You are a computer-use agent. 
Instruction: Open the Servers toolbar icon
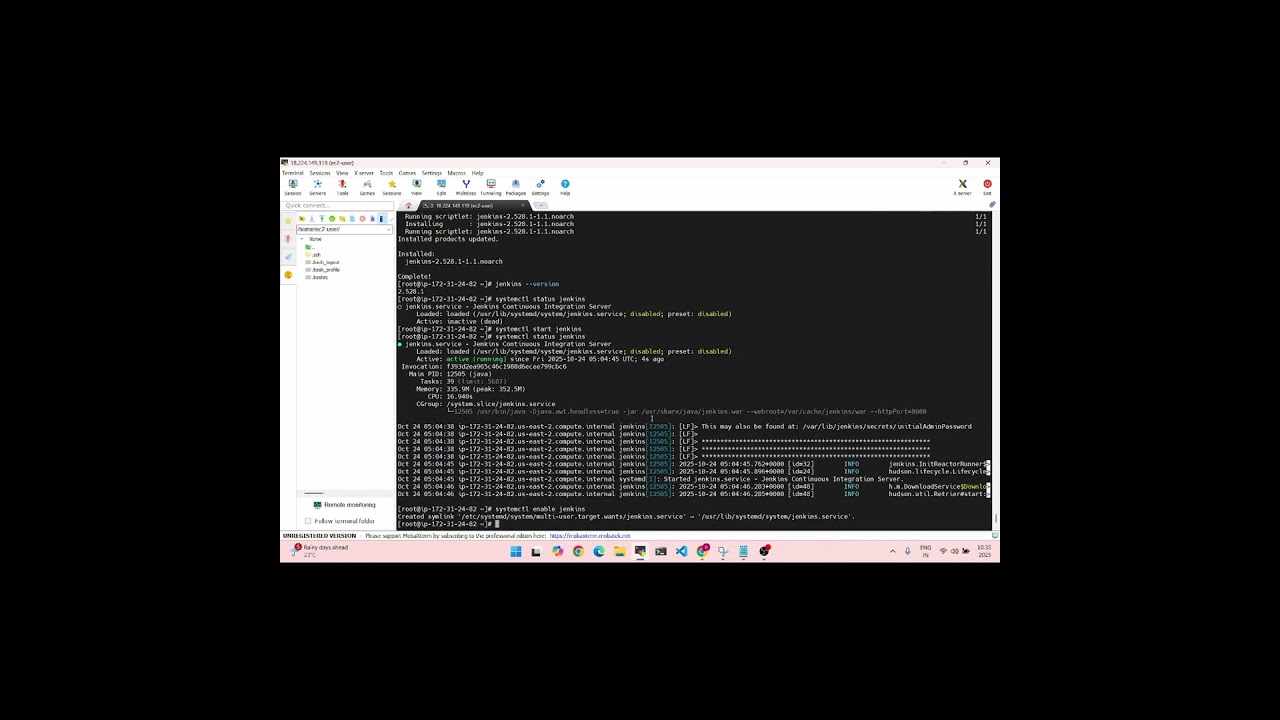pyautogui.click(x=317, y=187)
